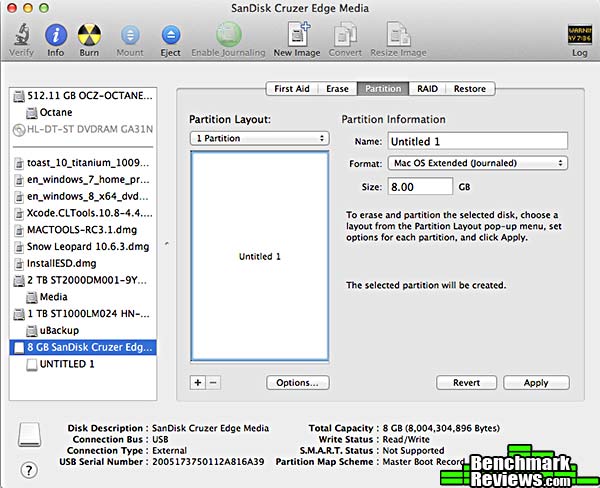
Task: Switch to the RAID tab
Action: point(427,89)
